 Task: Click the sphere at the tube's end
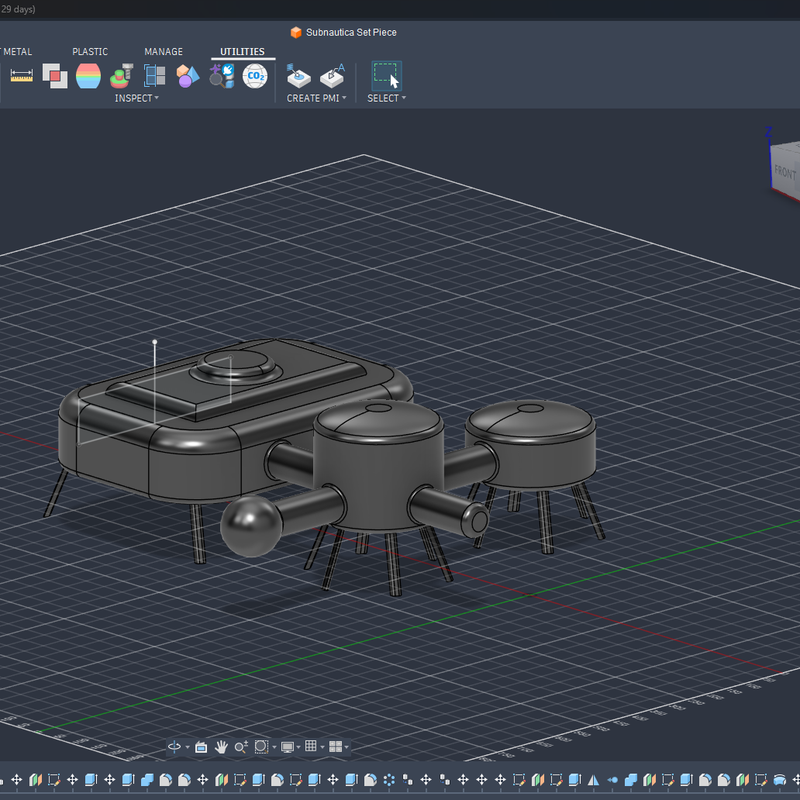pyautogui.click(x=251, y=526)
